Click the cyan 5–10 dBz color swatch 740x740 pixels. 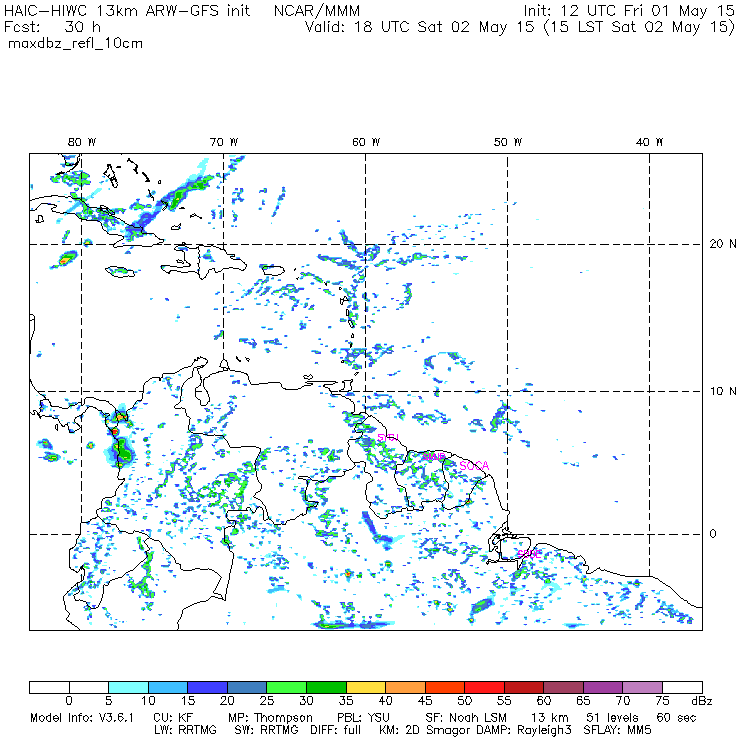(x=128, y=687)
